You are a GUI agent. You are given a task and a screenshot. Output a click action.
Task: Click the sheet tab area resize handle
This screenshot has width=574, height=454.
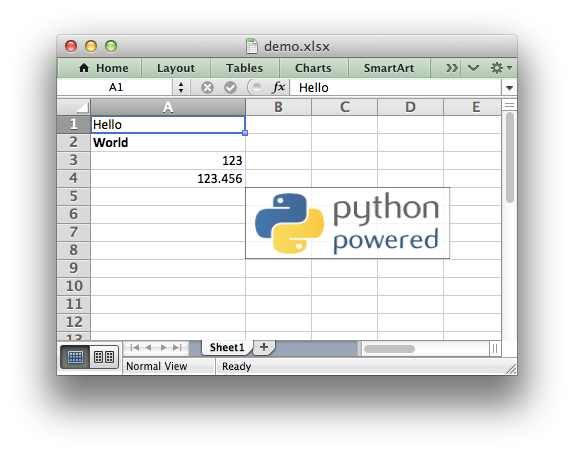click(359, 349)
